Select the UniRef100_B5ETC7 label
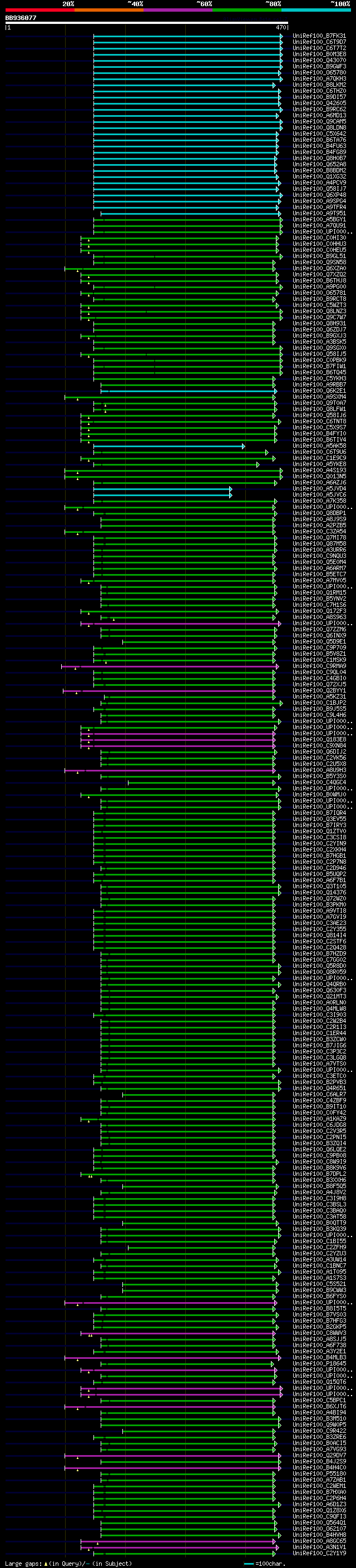Image resolution: width=356 pixels, height=1568 pixels. 319,575
